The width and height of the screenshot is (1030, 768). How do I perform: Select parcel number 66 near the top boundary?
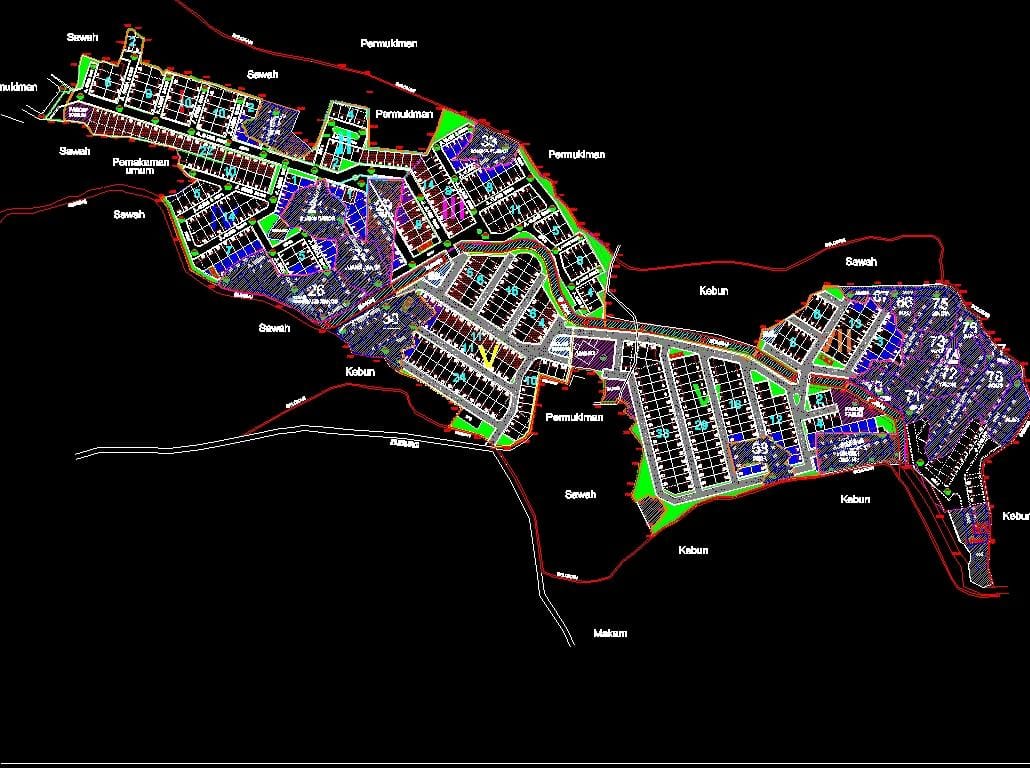click(905, 303)
